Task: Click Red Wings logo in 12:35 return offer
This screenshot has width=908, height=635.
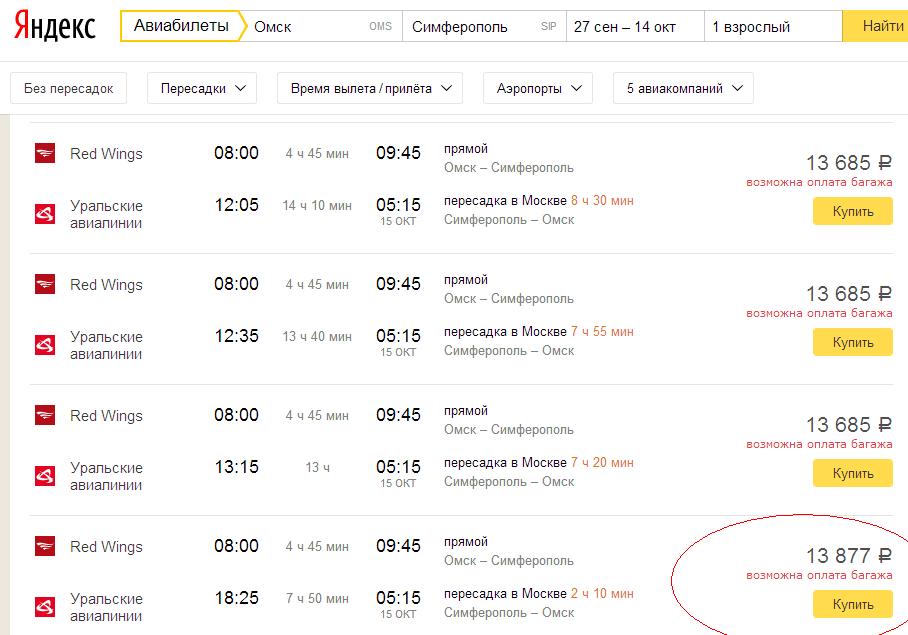Action: tap(45, 284)
